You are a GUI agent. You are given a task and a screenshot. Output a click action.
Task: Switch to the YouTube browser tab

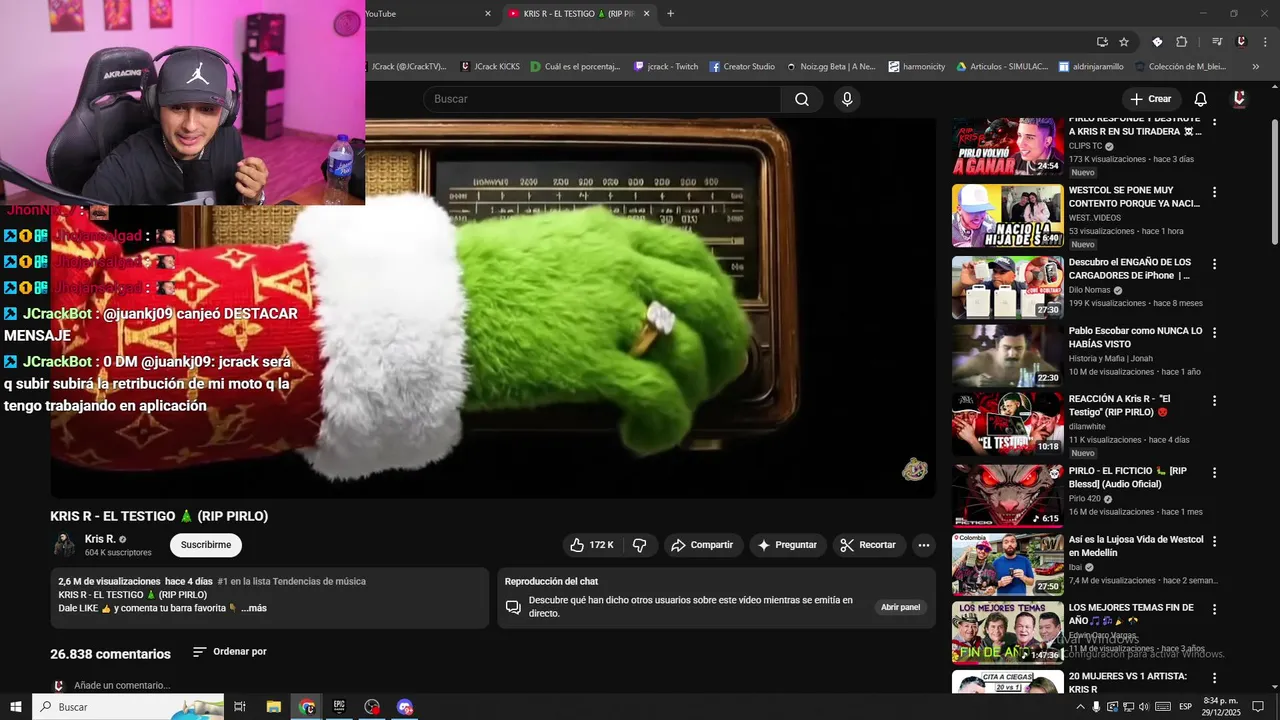tap(430, 14)
